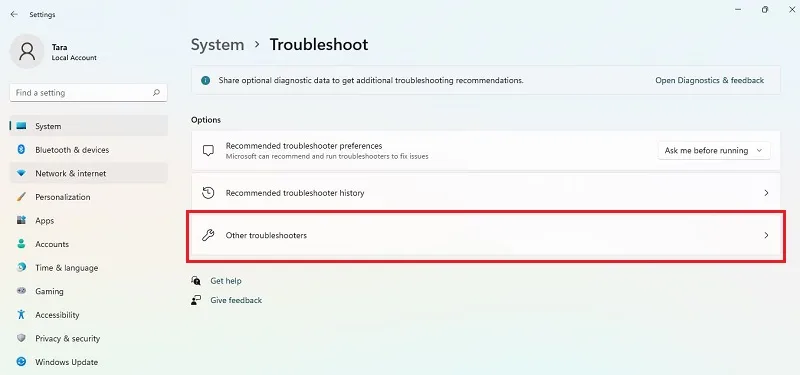Screen dimensions: 800x375
Task: Open Privacy & security shield icon
Action: [21, 338]
